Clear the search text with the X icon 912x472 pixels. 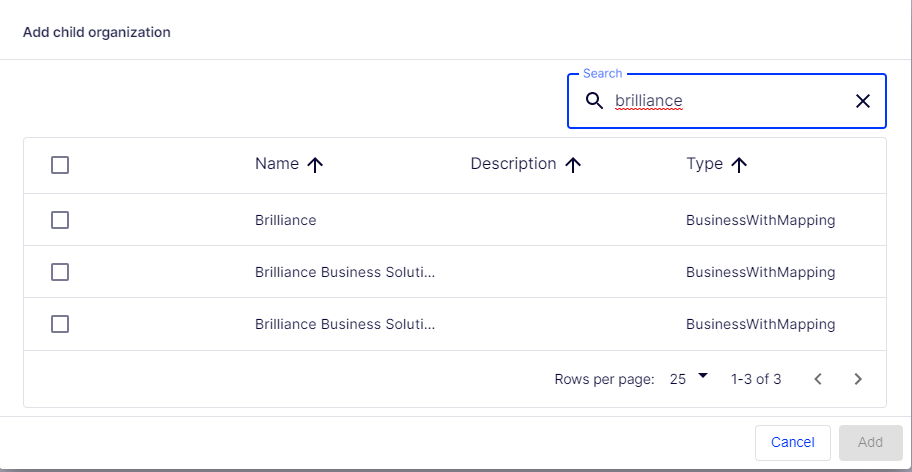point(862,101)
